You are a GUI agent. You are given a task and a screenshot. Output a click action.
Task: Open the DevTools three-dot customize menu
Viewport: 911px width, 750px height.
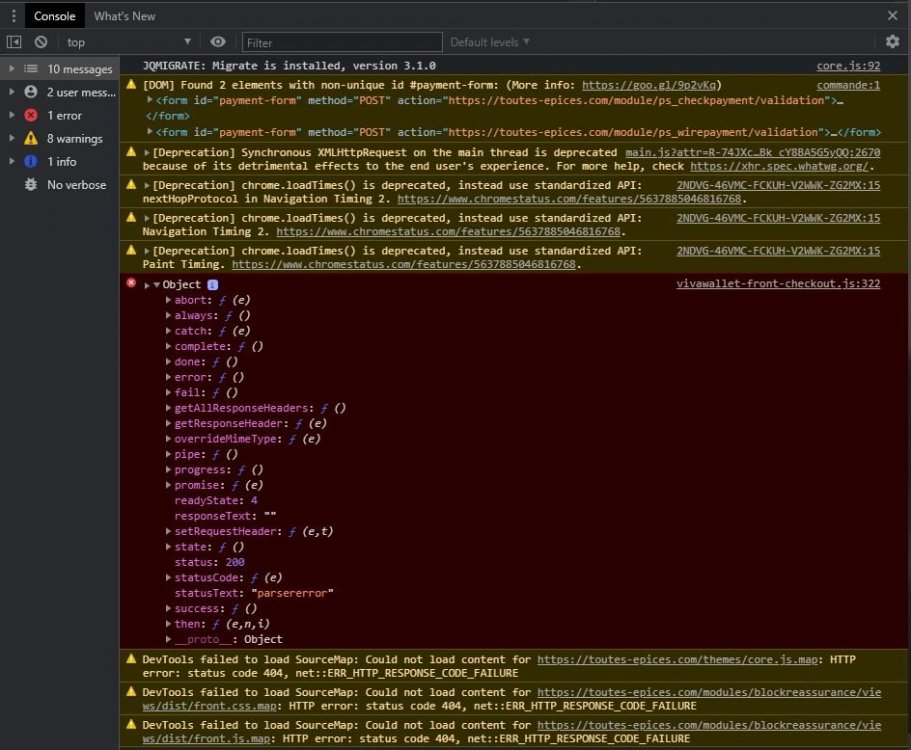13,16
